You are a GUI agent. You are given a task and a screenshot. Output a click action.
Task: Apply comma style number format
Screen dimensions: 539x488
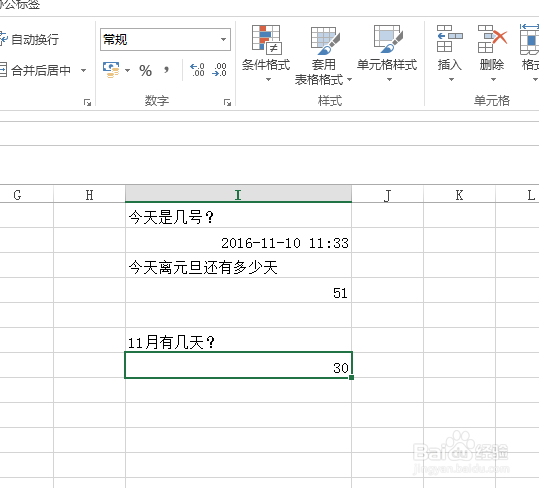point(167,70)
